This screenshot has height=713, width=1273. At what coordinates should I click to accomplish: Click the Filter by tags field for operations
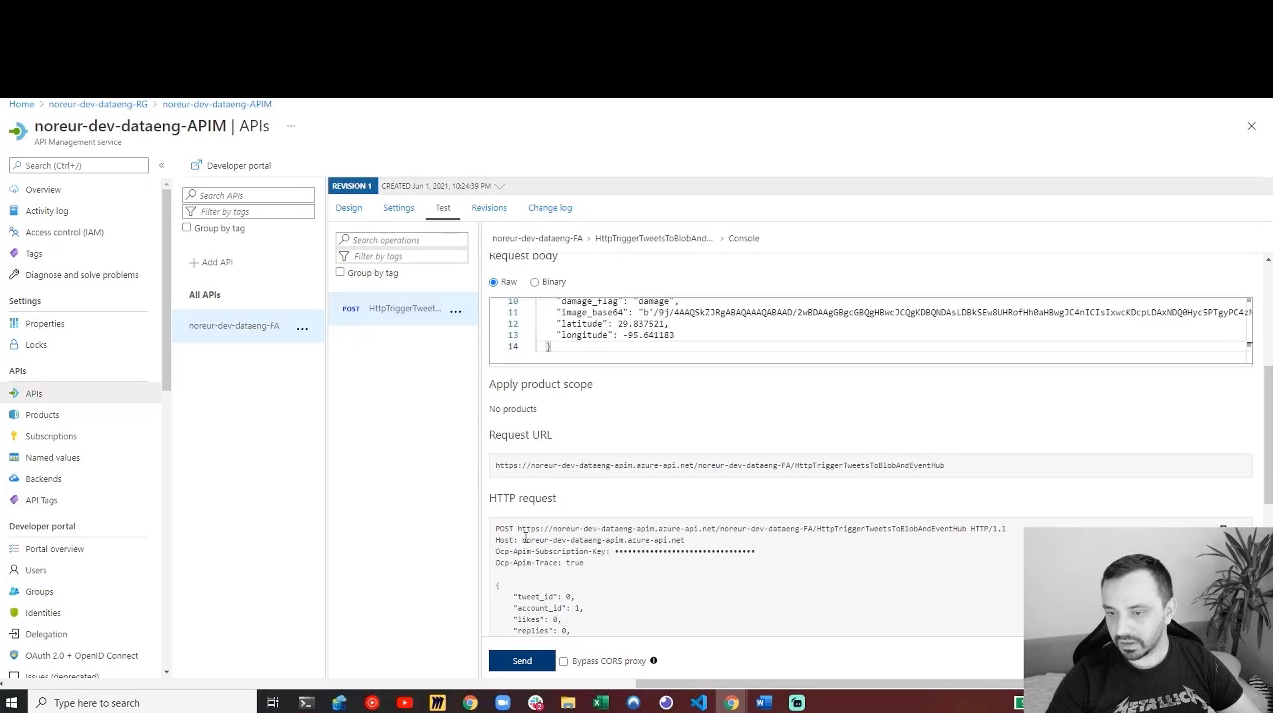pyautogui.click(x=402, y=256)
